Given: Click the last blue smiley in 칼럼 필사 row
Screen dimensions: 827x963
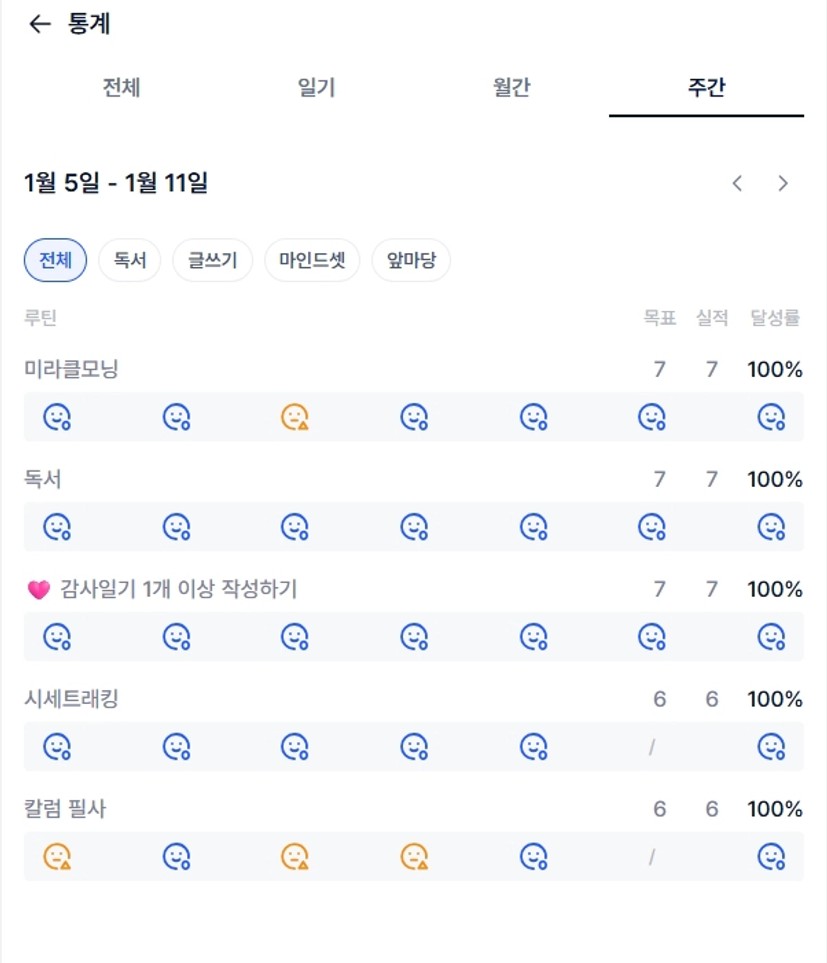Looking at the screenshot, I should [x=770, y=856].
